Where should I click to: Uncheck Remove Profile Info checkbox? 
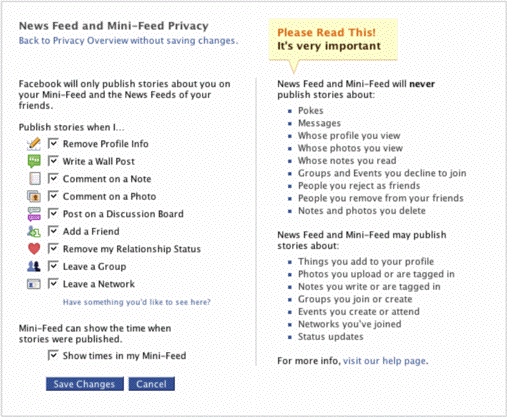point(53,143)
